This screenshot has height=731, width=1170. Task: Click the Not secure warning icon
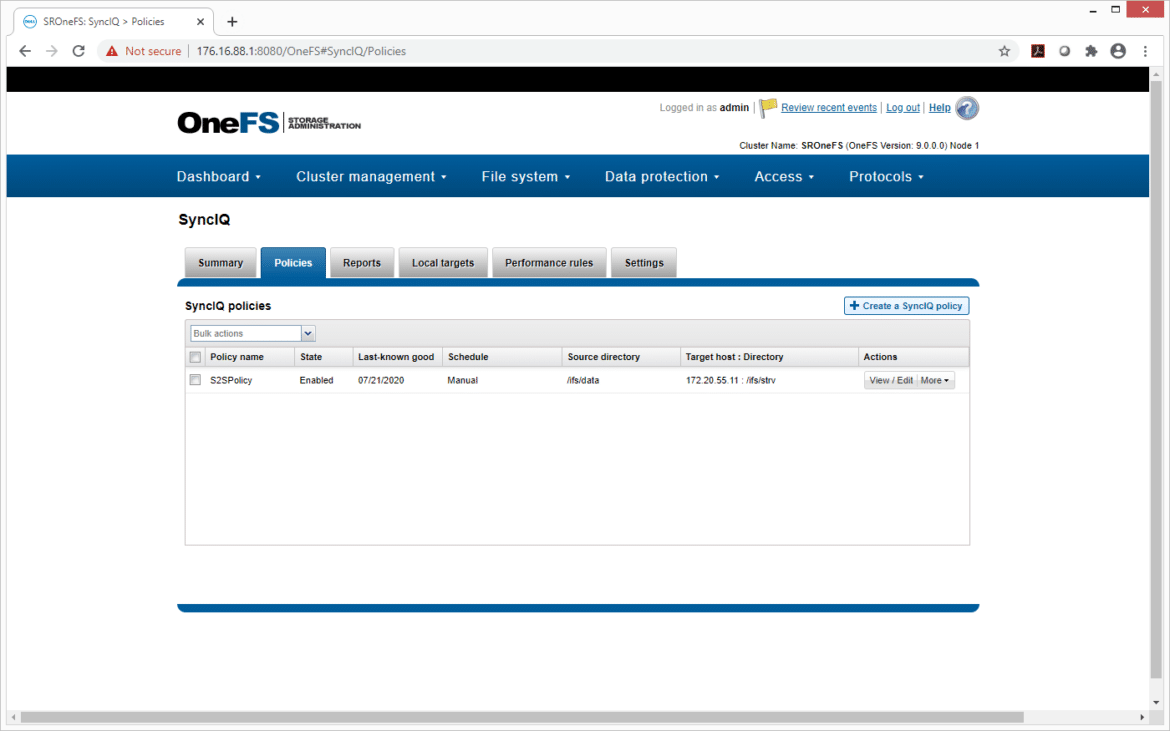[x=112, y=51]
